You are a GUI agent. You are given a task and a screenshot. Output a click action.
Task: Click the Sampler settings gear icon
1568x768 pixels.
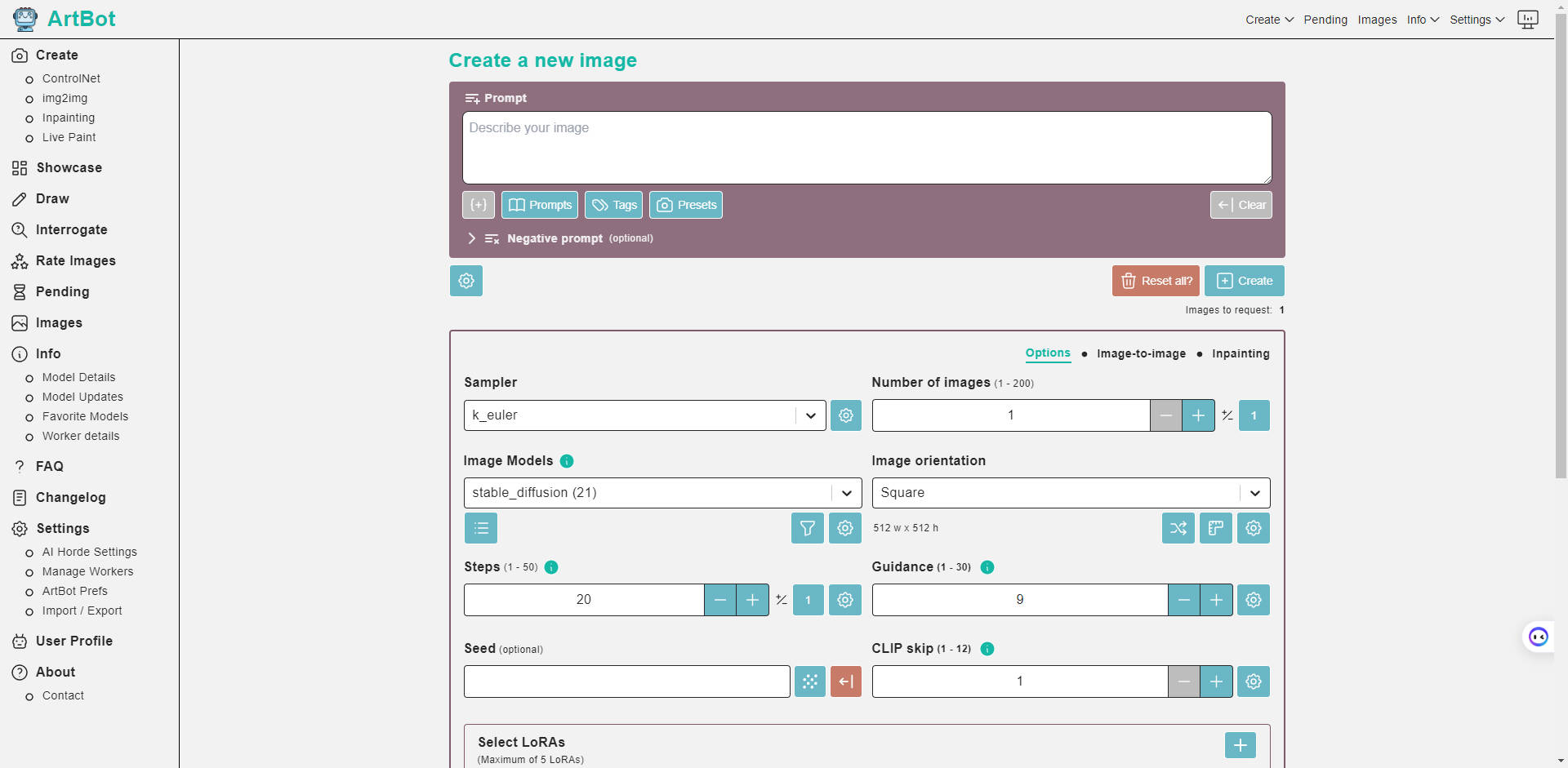tap(846, 415)
